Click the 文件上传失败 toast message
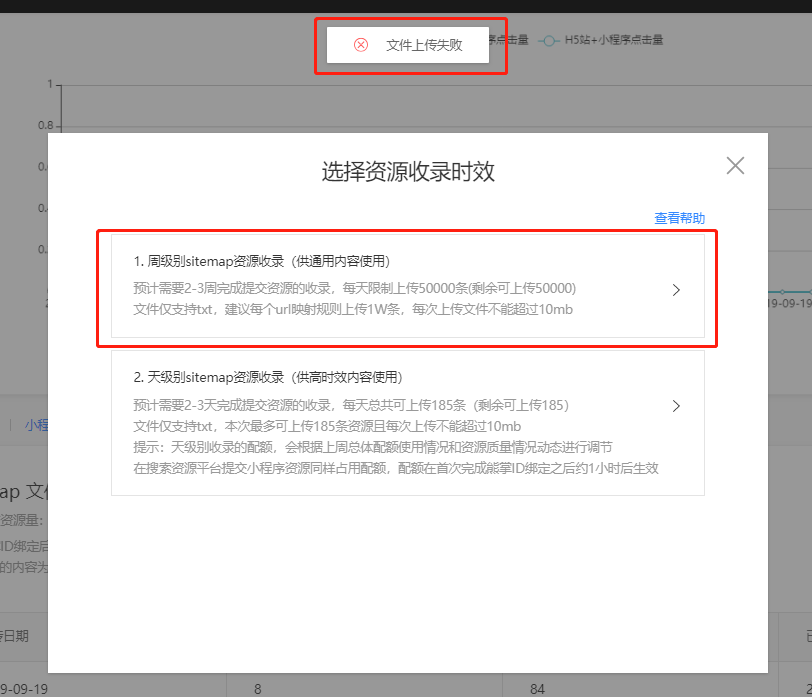 point(408,45)
